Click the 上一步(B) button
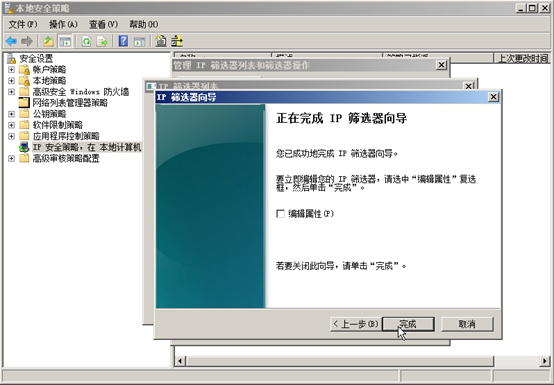This screenshot has height=385, width=554. [x=356, y=324]
